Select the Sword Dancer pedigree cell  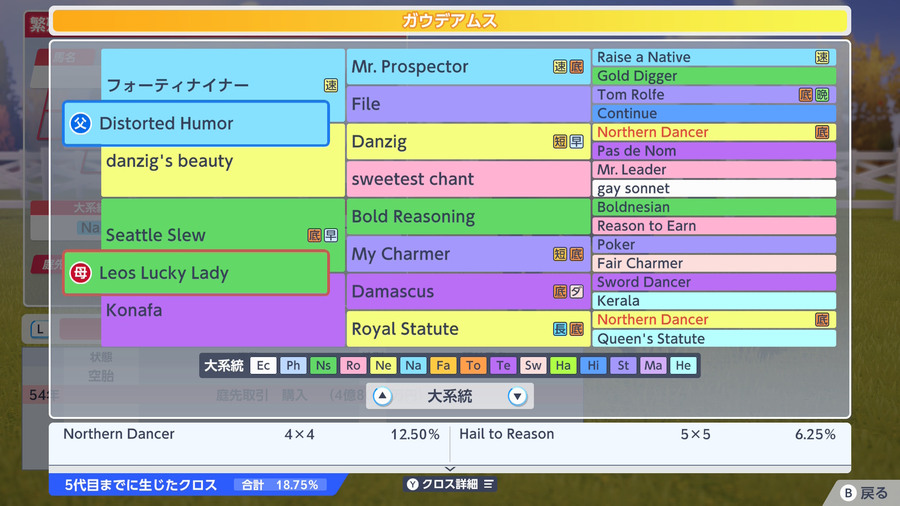714,282
